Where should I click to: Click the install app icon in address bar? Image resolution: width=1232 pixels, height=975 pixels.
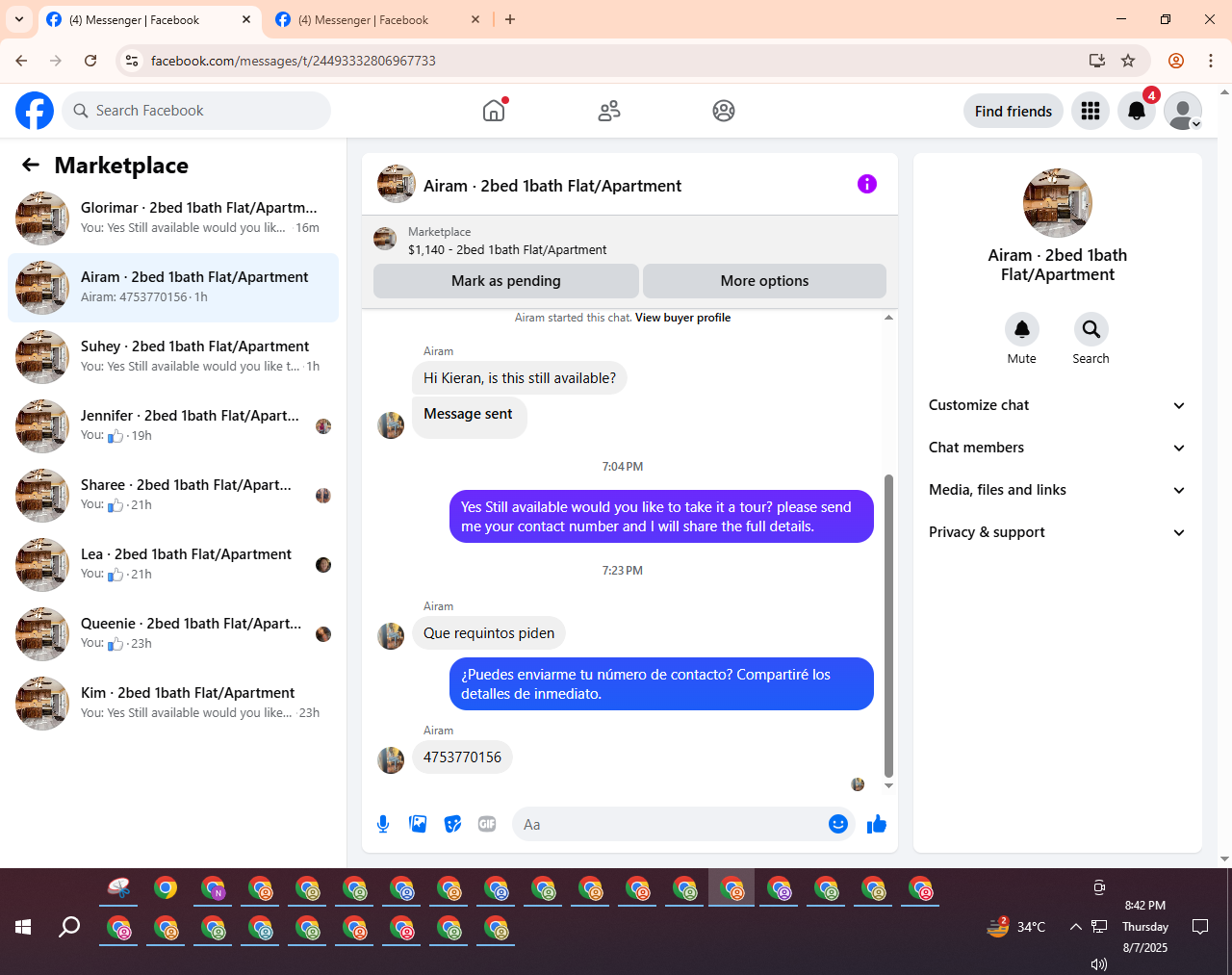coord(1097,61)
